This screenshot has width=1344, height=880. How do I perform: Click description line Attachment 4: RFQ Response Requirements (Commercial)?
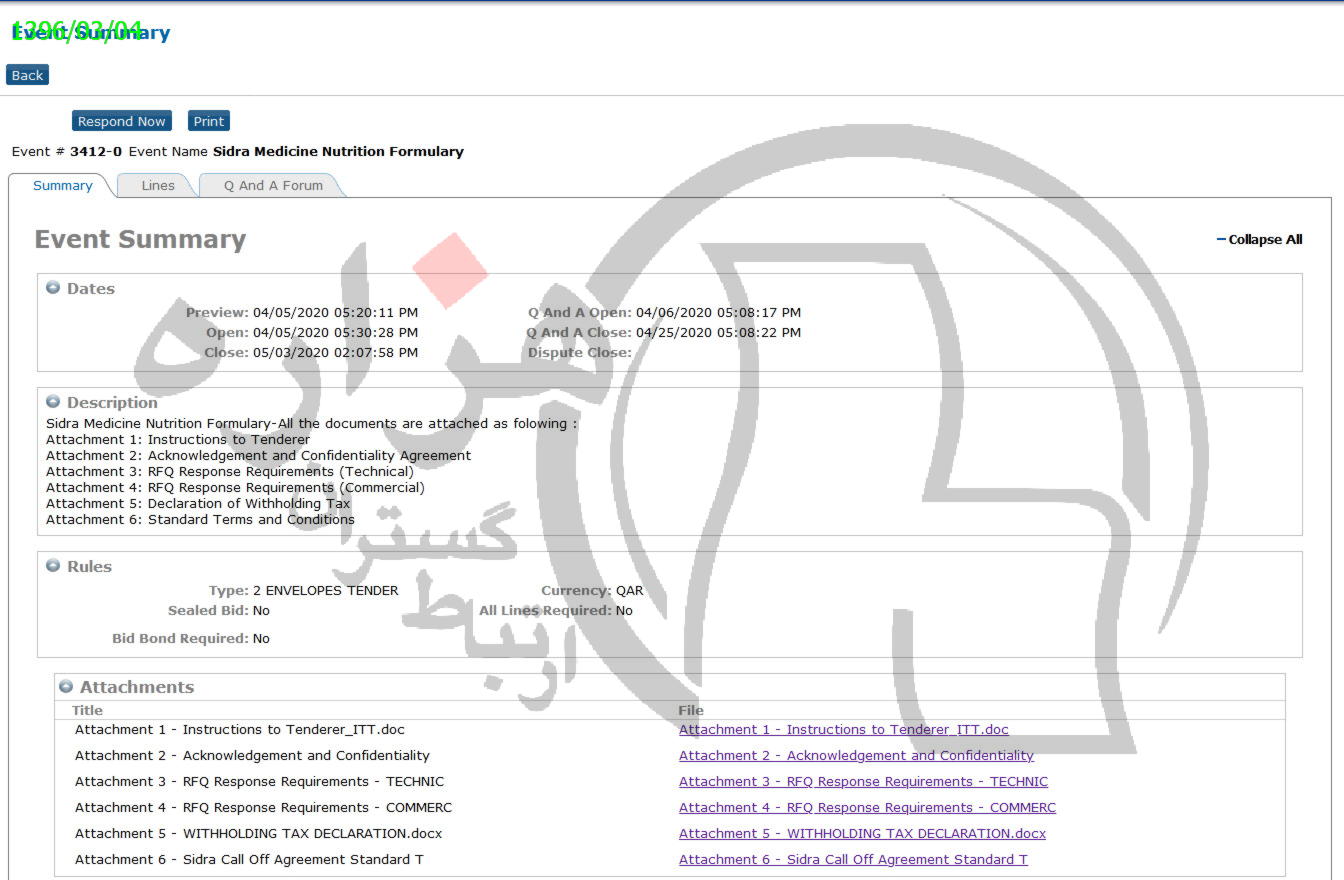click(x=235, y=488)
